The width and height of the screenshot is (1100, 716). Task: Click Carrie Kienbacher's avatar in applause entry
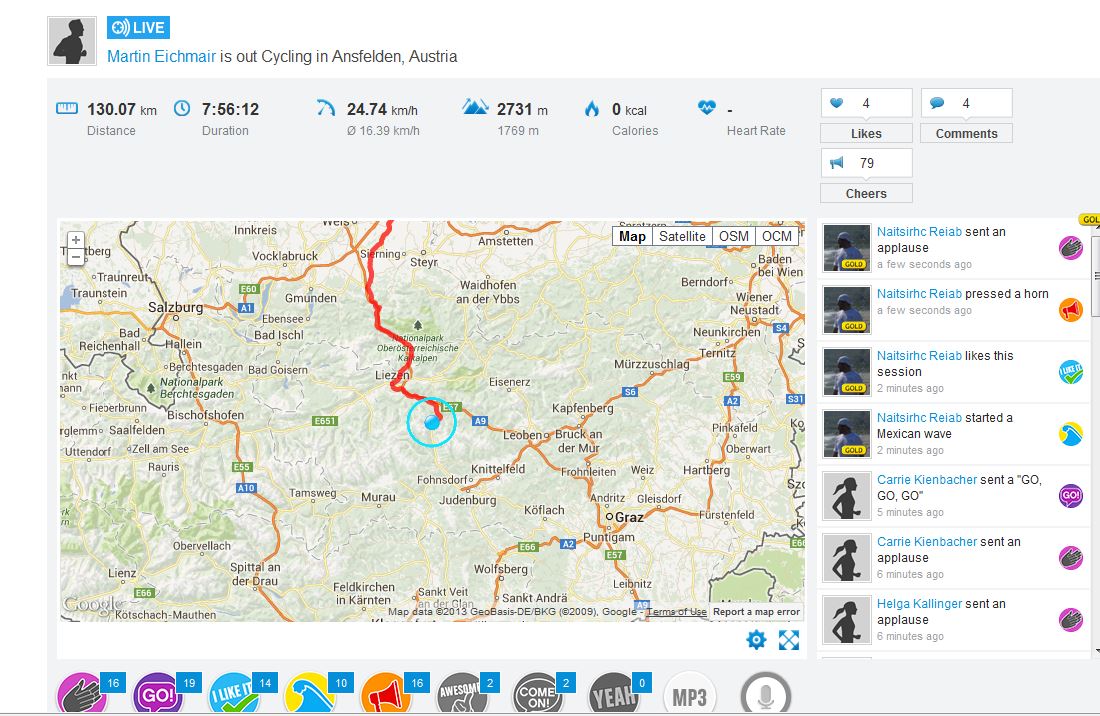847,558
